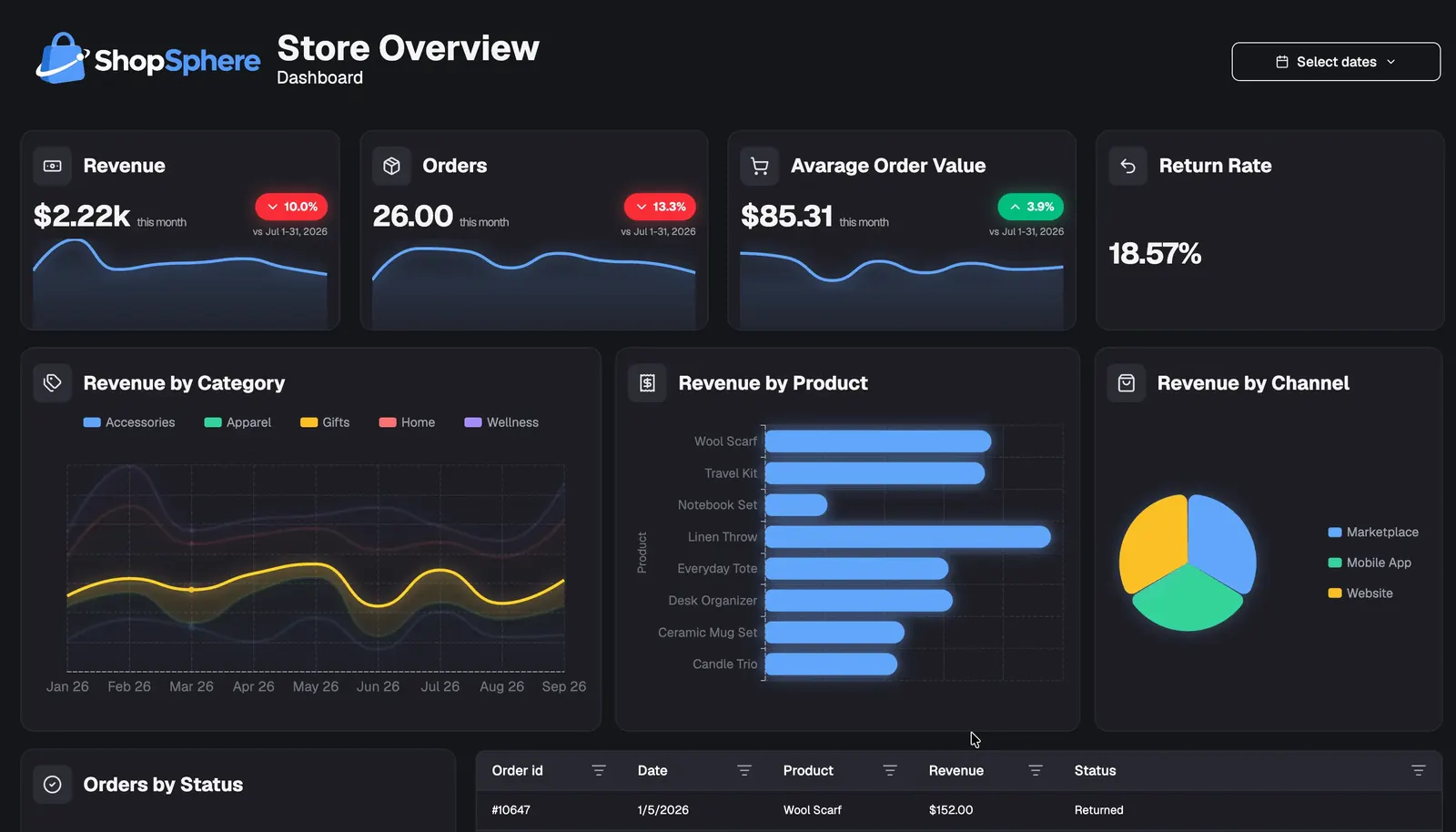Open the Product column filter
The height and width of the screenshot is (832, 1456).
(890, 770)
